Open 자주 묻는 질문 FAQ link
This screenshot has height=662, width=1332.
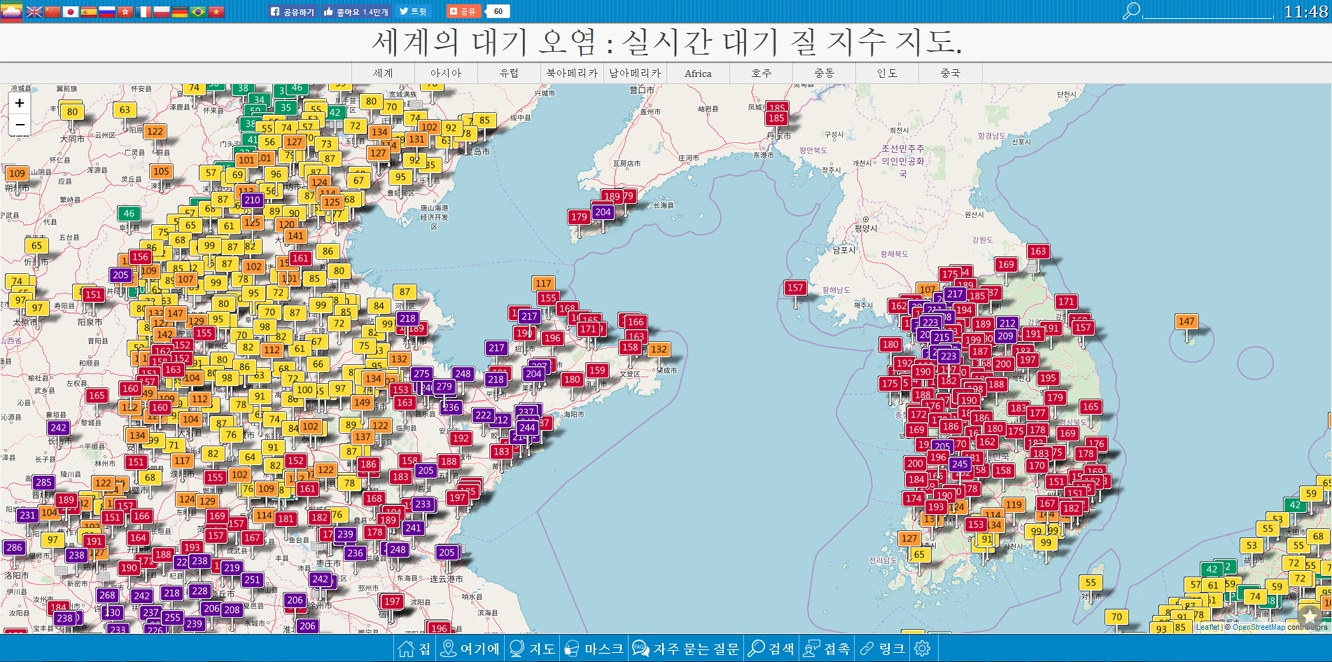coord(686,649)
